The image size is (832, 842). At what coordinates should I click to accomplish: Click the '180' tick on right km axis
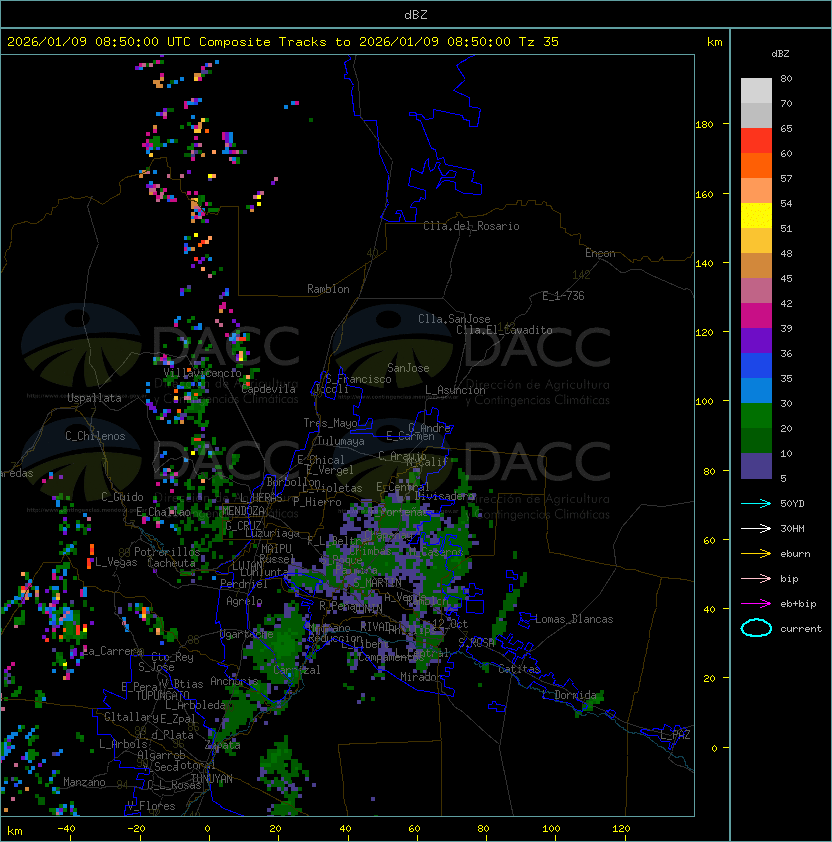(704, 125)
